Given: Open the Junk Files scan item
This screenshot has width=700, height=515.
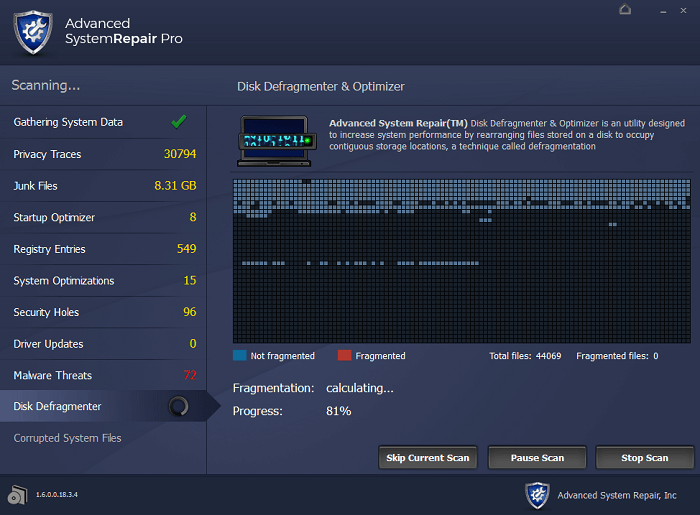Looking at the screenshot, I should (103, 186).
